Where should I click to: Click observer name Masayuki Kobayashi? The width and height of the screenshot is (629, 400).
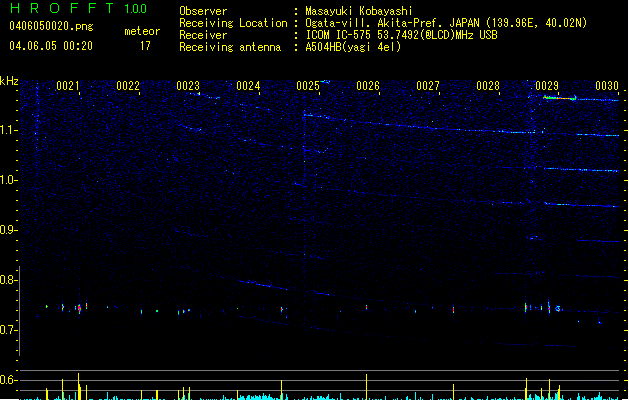(x=359, y=11)
